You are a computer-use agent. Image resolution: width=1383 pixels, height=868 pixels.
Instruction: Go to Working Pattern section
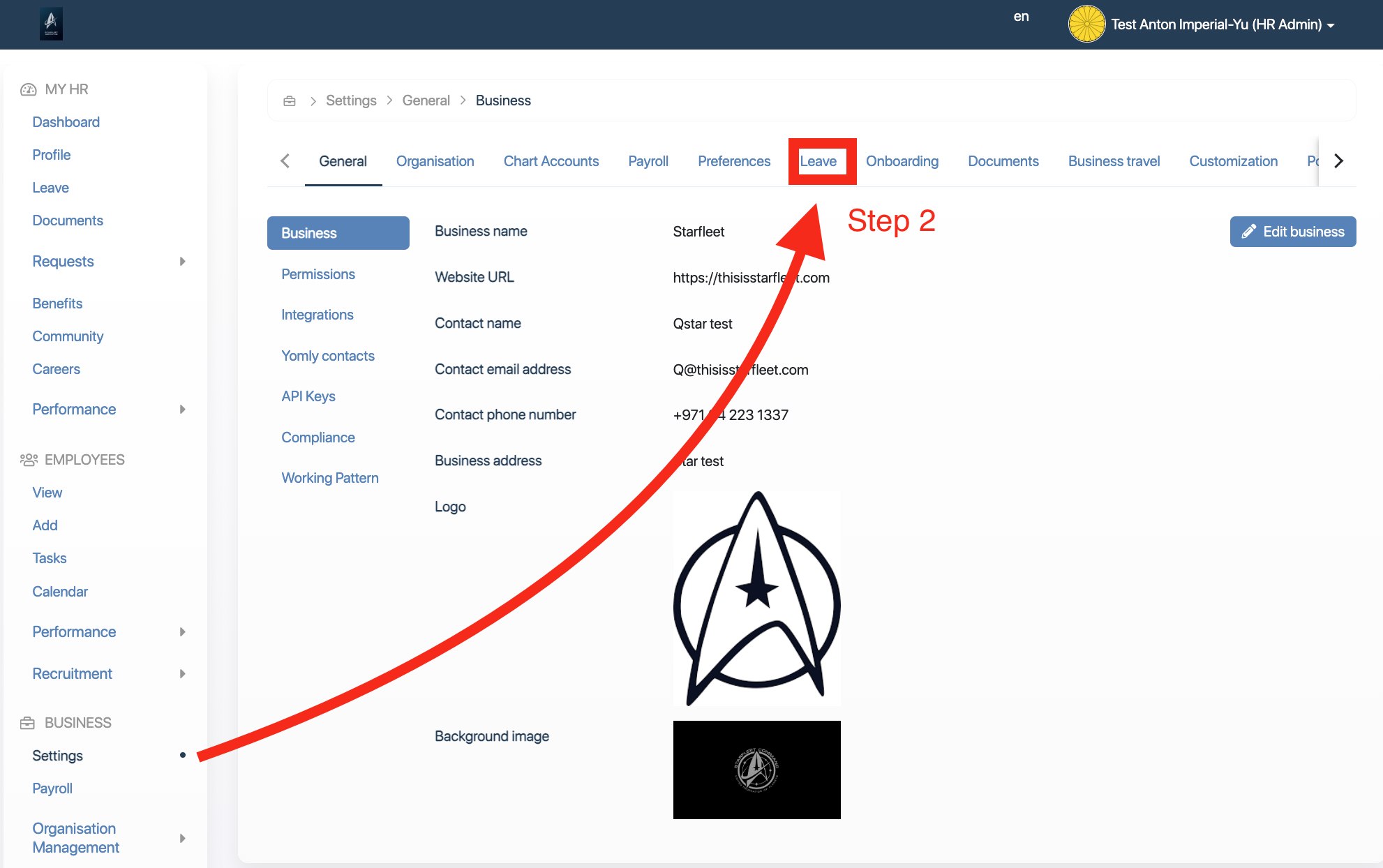329,478
